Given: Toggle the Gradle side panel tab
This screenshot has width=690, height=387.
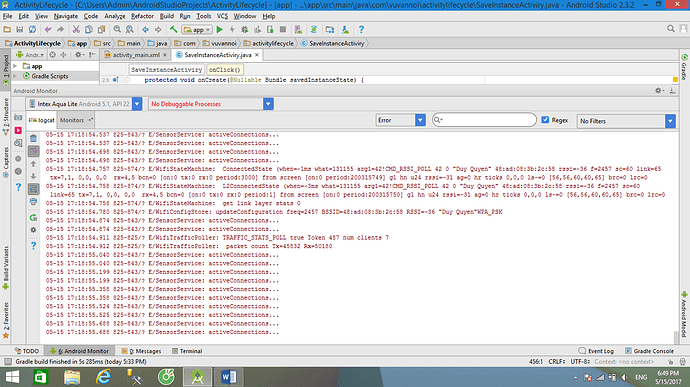Looking at the screenshot, I should pyautogui.click(x=684, y=67).
